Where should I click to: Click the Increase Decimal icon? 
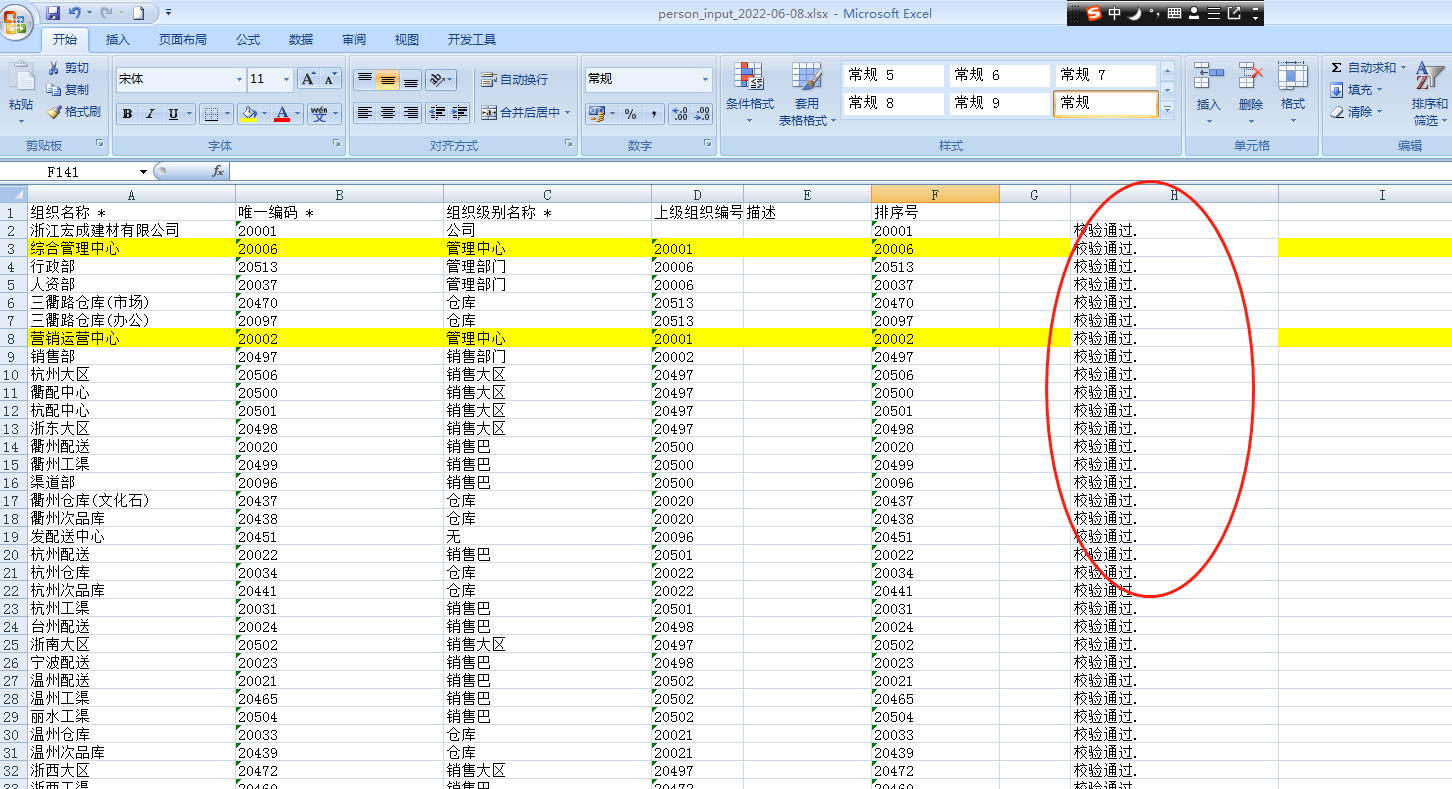(x=679, y=114)
